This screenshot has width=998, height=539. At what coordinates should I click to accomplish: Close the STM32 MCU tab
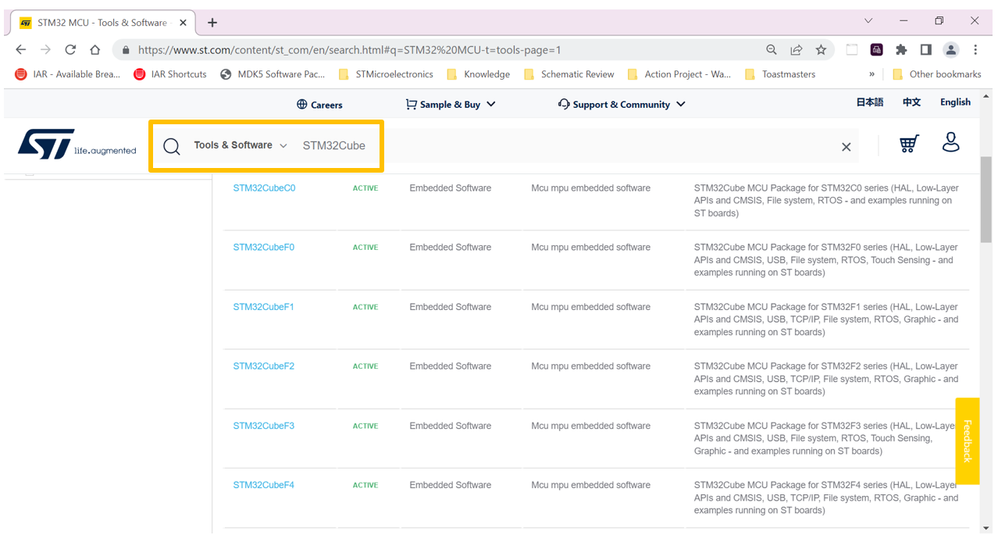(183, 22)
